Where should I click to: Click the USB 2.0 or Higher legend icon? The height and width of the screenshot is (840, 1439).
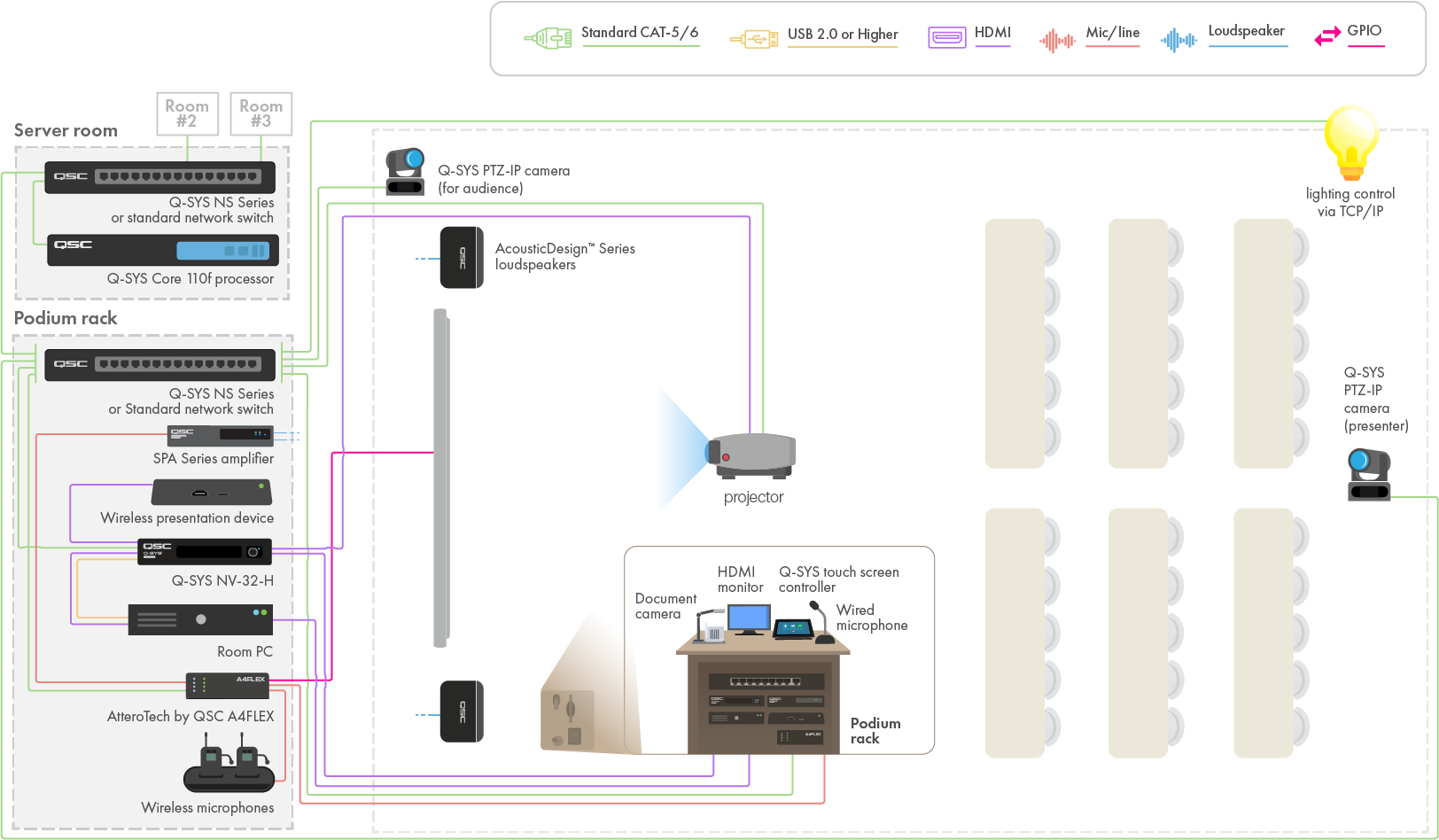point(754,39)
